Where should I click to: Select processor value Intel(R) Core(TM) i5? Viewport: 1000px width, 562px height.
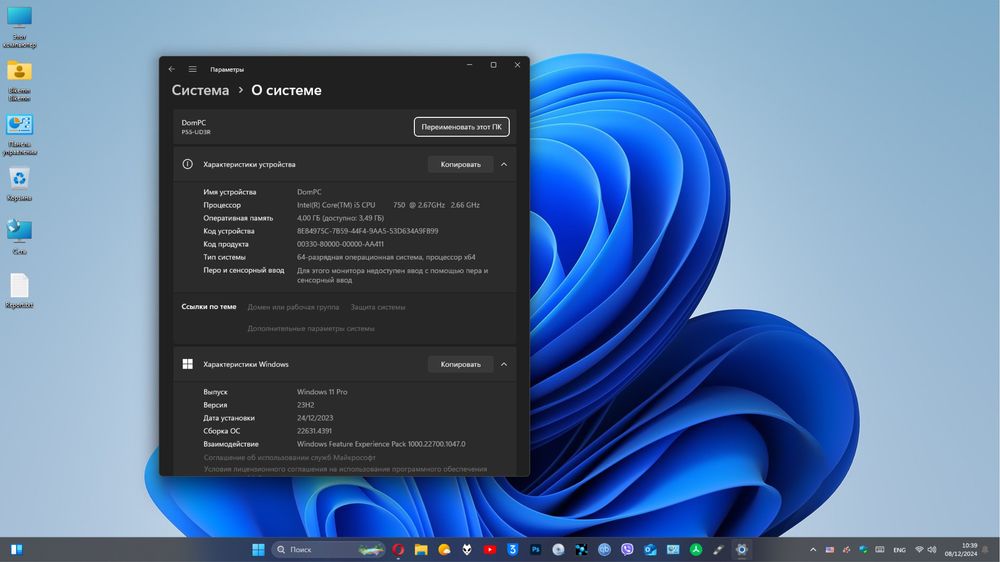(x=388, y=205)
